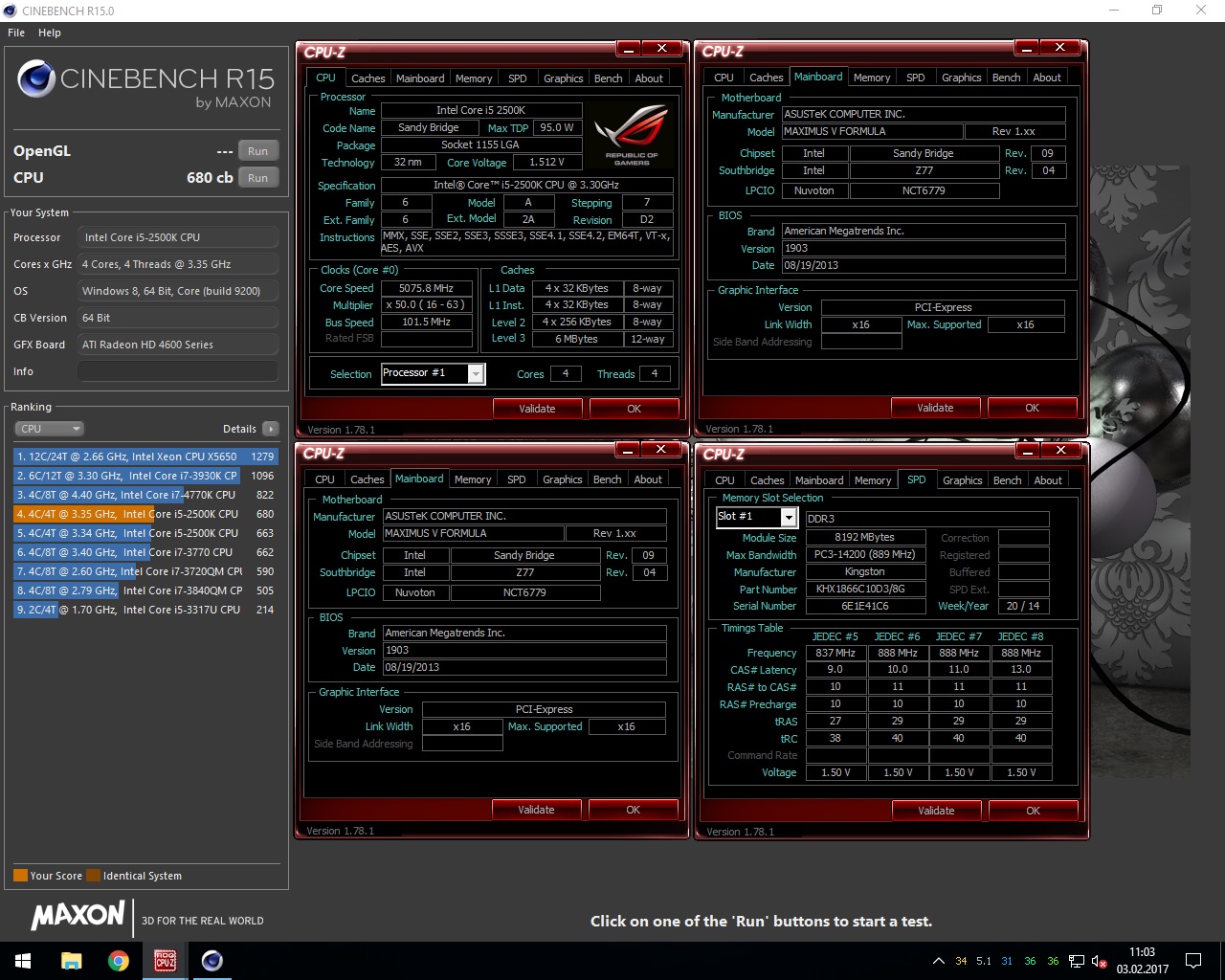Select highlighted ranking row scoring 680
Viewport: 1225px width, 980px height.
click(145, 514)
